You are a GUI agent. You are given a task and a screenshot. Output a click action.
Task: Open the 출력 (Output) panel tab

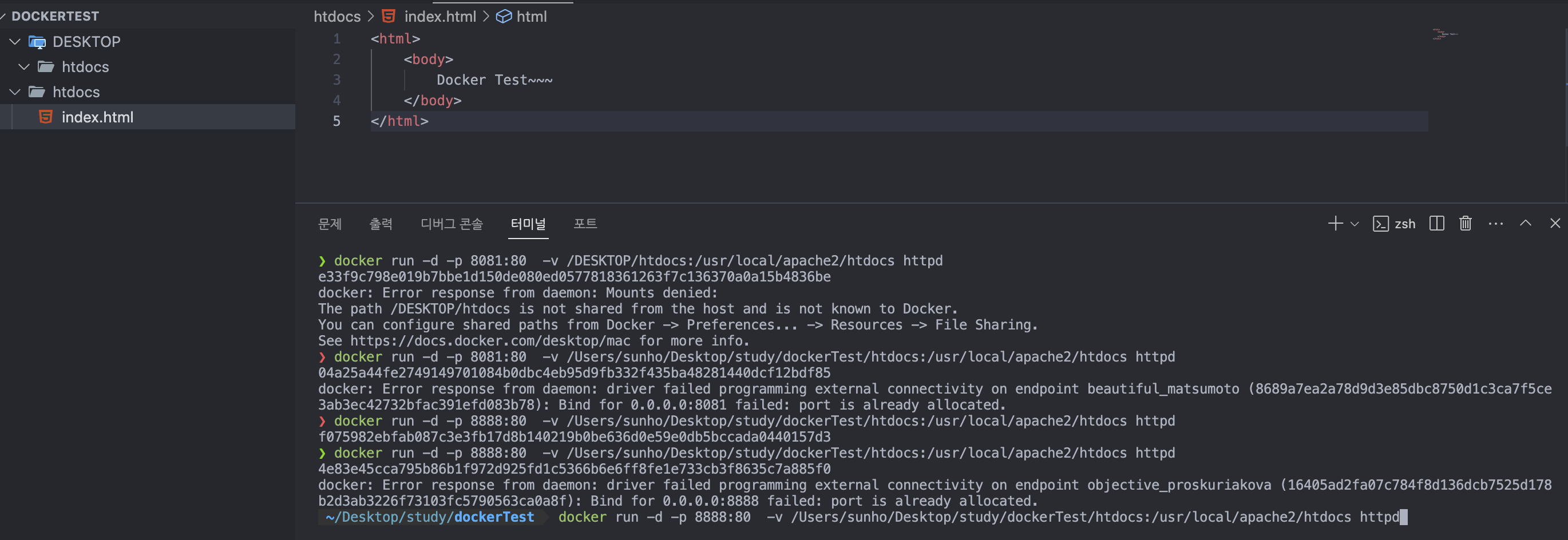pyautogui.click(x=381, y=224)
